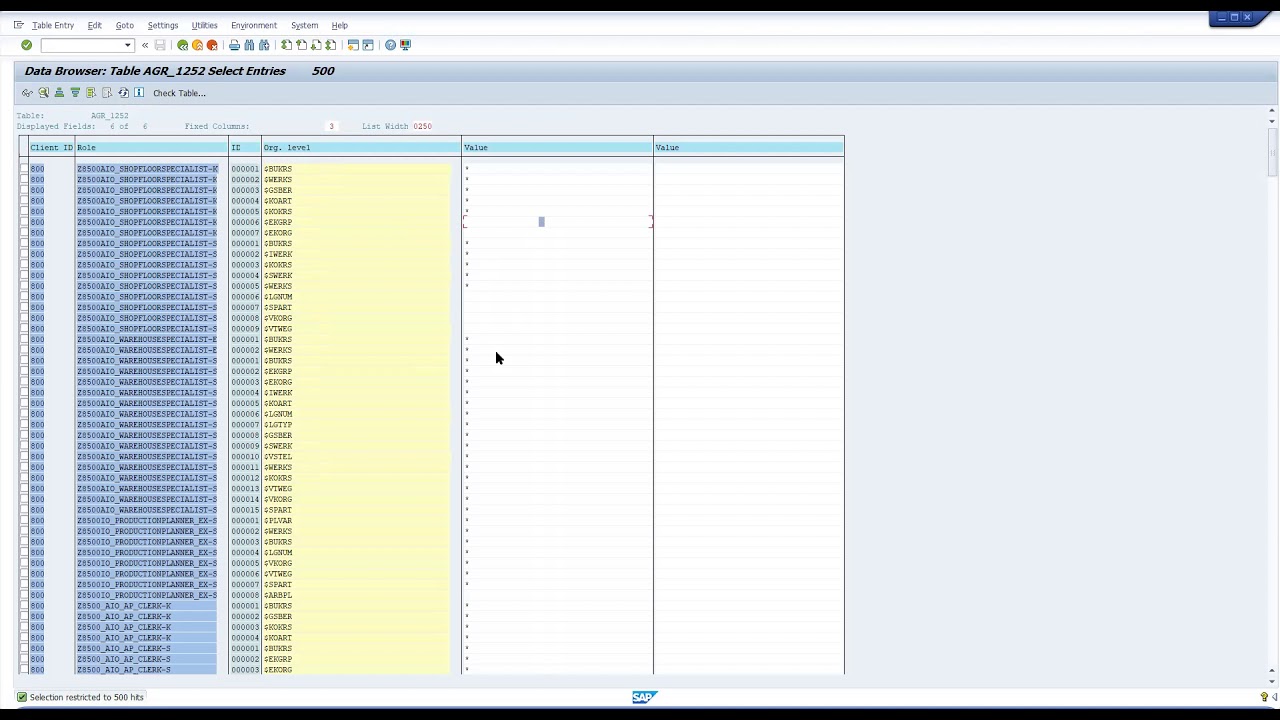Click the second Value column header
The height and width of the screenshot is (720, 1280).
tap(749, 147)
